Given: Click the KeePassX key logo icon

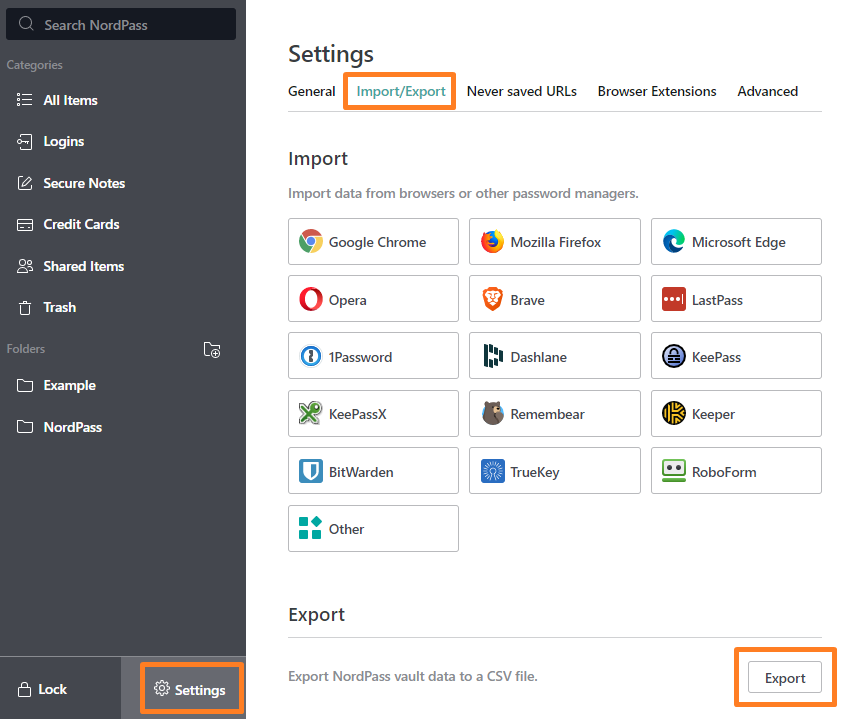Looking at the screenshot, I should [310, 413].
